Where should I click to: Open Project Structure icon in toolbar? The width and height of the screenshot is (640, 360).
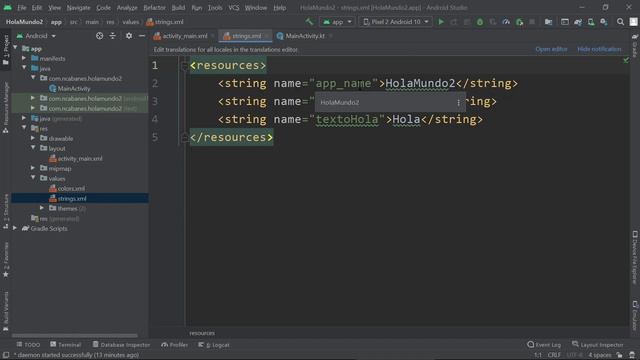coord(548,22)
